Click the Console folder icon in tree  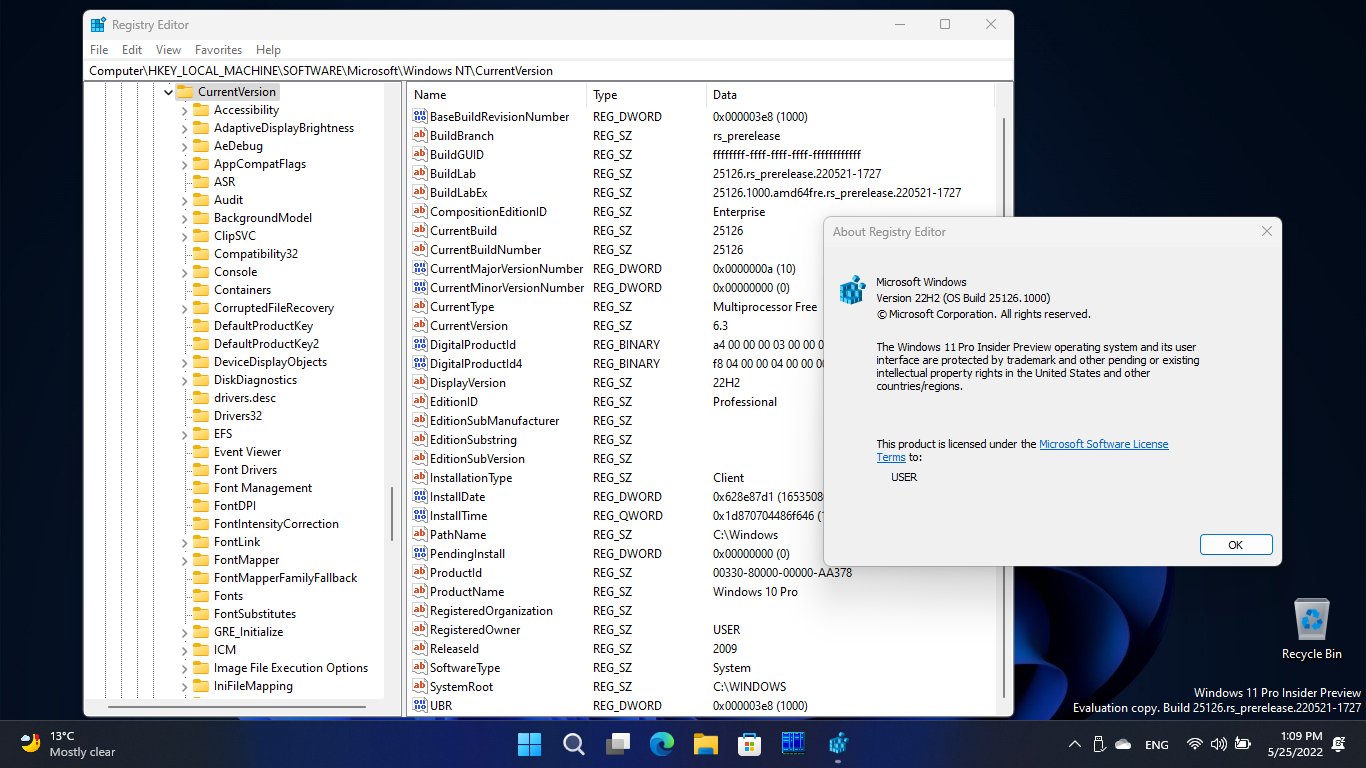200,272
